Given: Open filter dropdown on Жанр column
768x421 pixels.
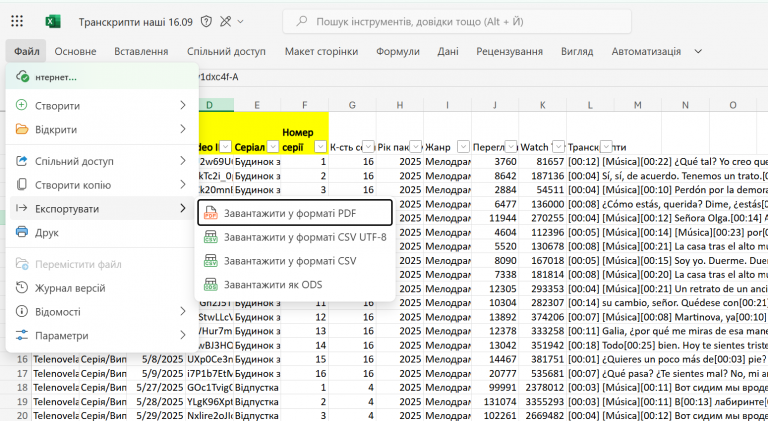Looking at the screenshot, I should 463,146.
